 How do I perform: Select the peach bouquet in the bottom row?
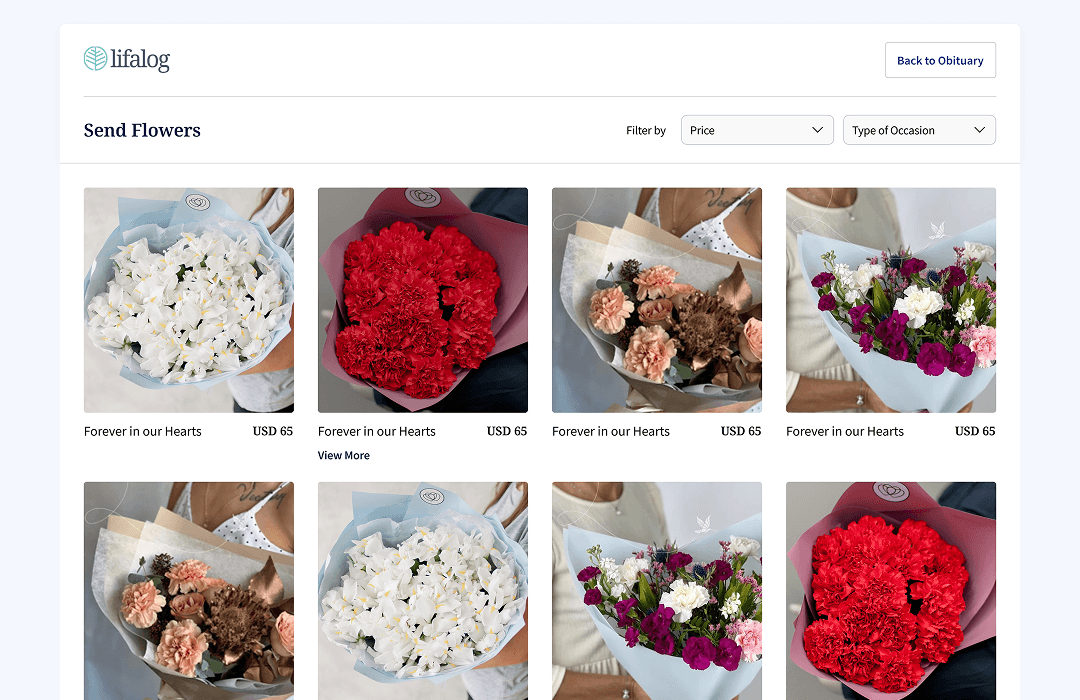coord(189,590)
